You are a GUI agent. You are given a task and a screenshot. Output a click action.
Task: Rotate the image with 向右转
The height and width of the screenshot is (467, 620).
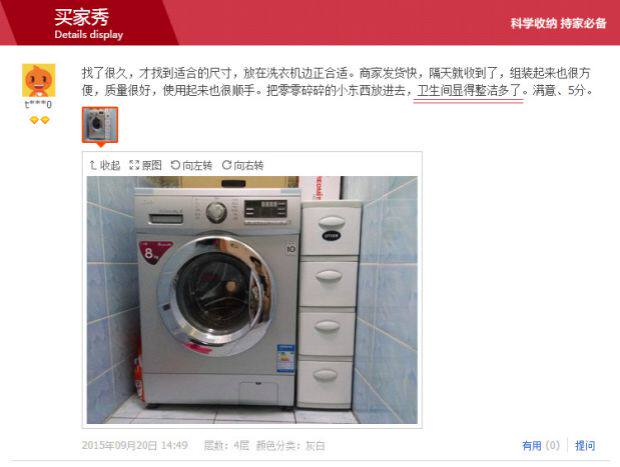[243, 165]
